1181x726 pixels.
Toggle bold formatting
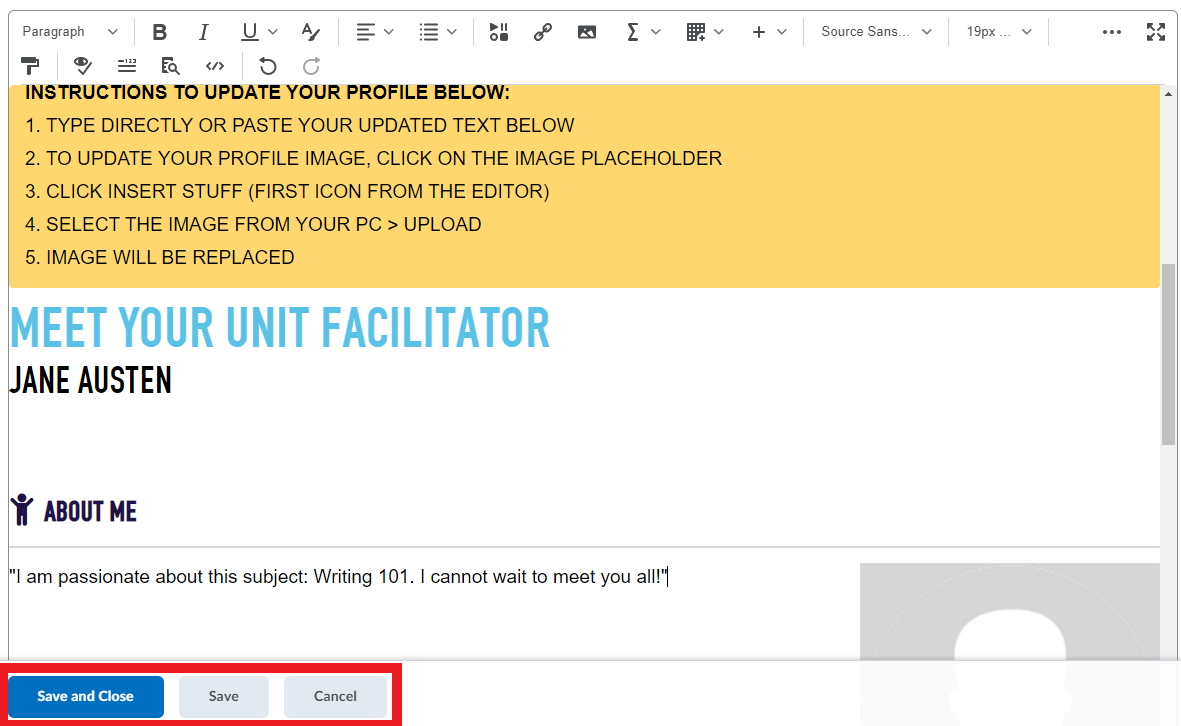point(160,32)
